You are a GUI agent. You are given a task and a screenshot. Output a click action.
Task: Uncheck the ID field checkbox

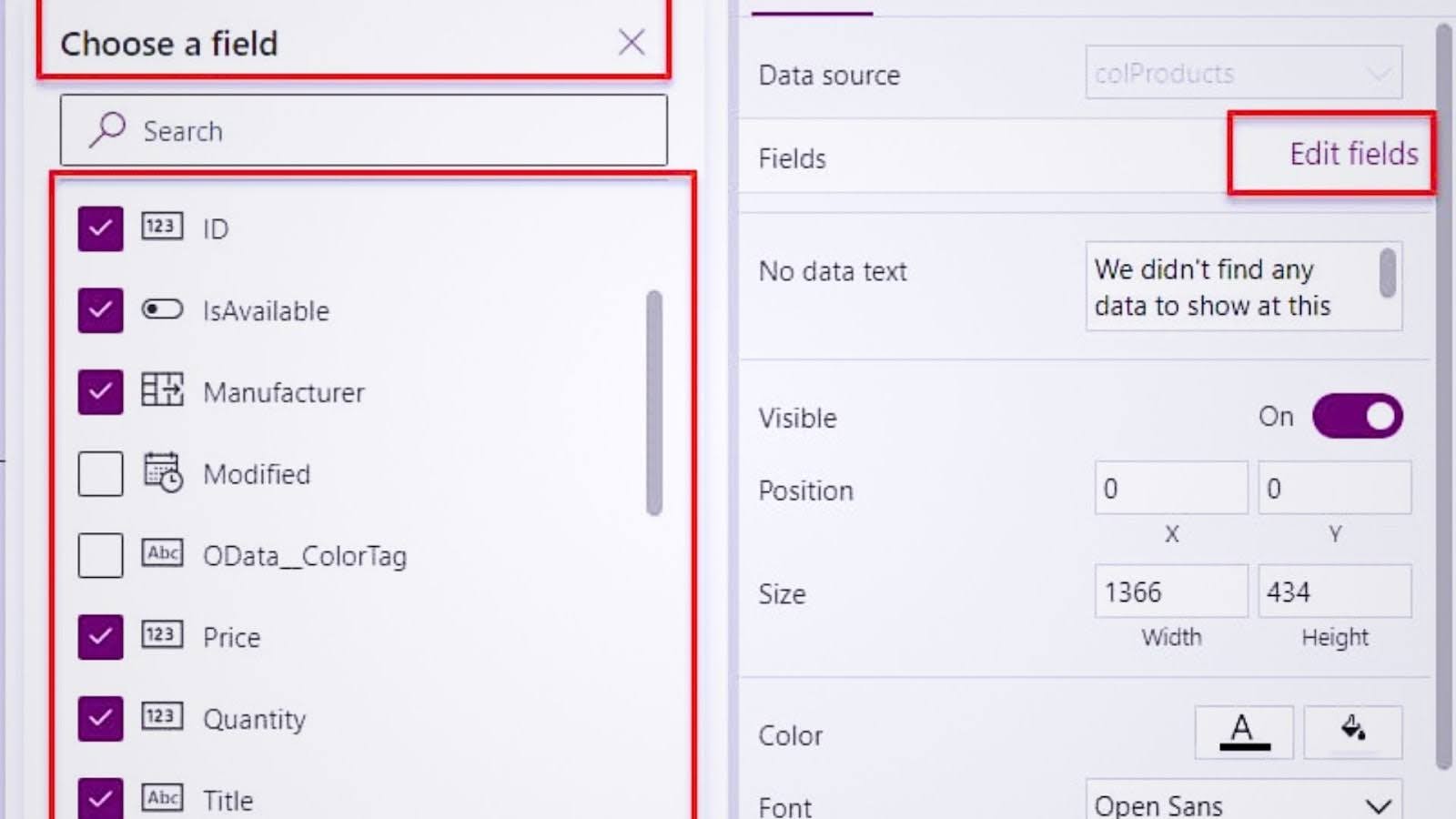click(x=100, y=228)
